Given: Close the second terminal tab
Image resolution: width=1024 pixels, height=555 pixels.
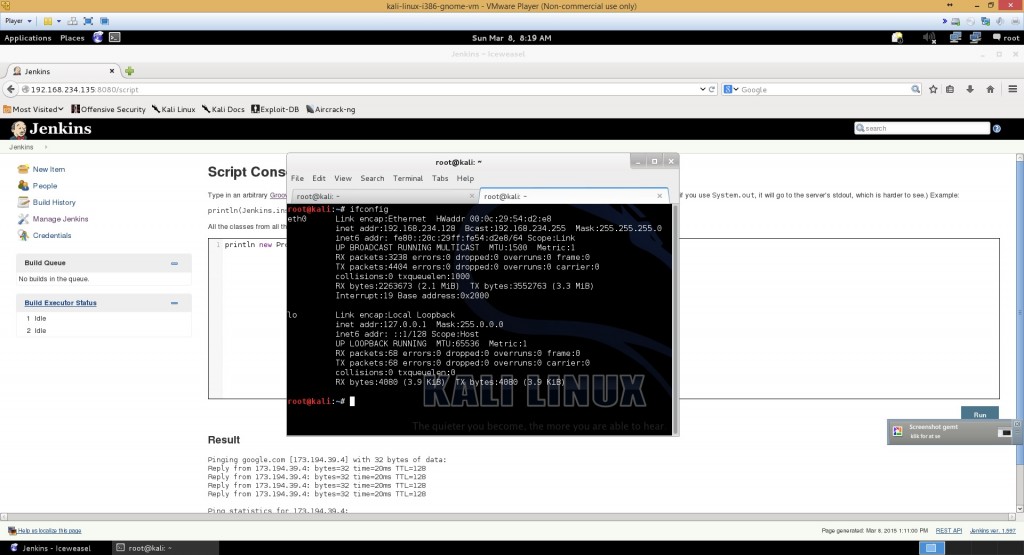Looking at the screenshot, I should point(660,196).
